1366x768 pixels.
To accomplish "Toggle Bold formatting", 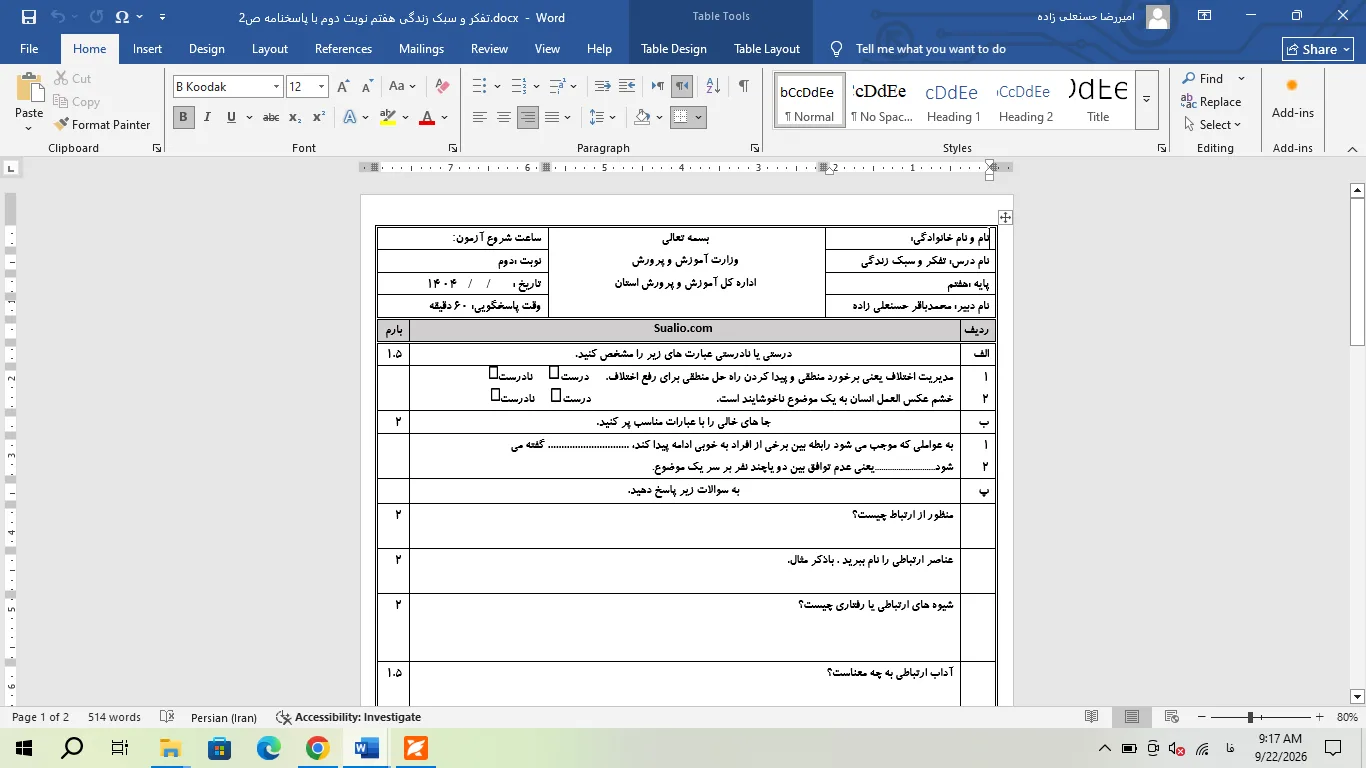I will (x=183, y=118).
